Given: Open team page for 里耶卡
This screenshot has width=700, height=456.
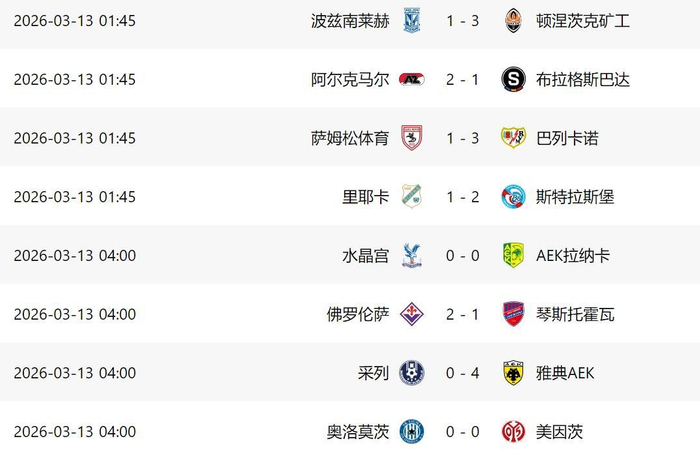Looking at the screenshot, I should [366, 197].
